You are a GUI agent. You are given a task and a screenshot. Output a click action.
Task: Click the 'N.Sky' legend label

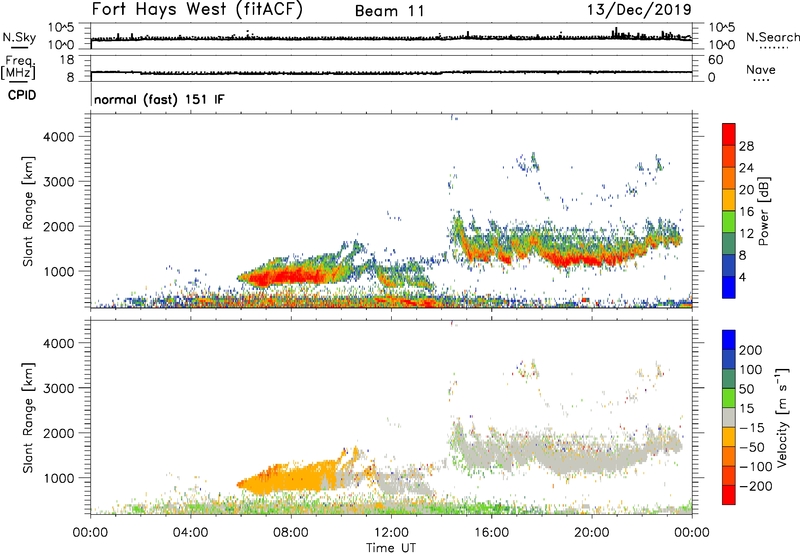[19, 38]
